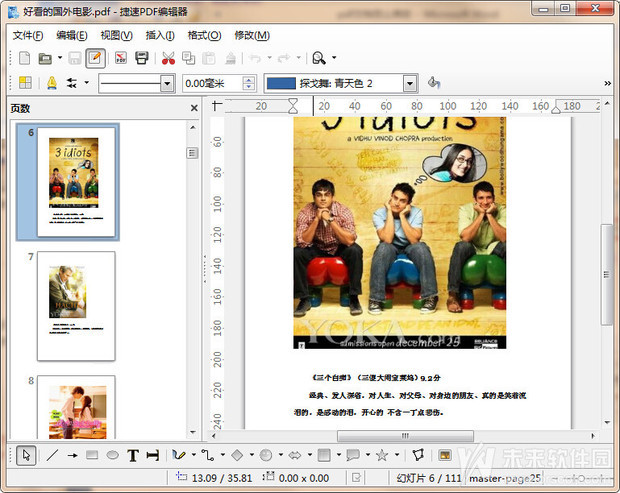The width and height of the screenshot is (620, 493).
Task: Expand the toolbar overflow chevron
Action: 608,83
